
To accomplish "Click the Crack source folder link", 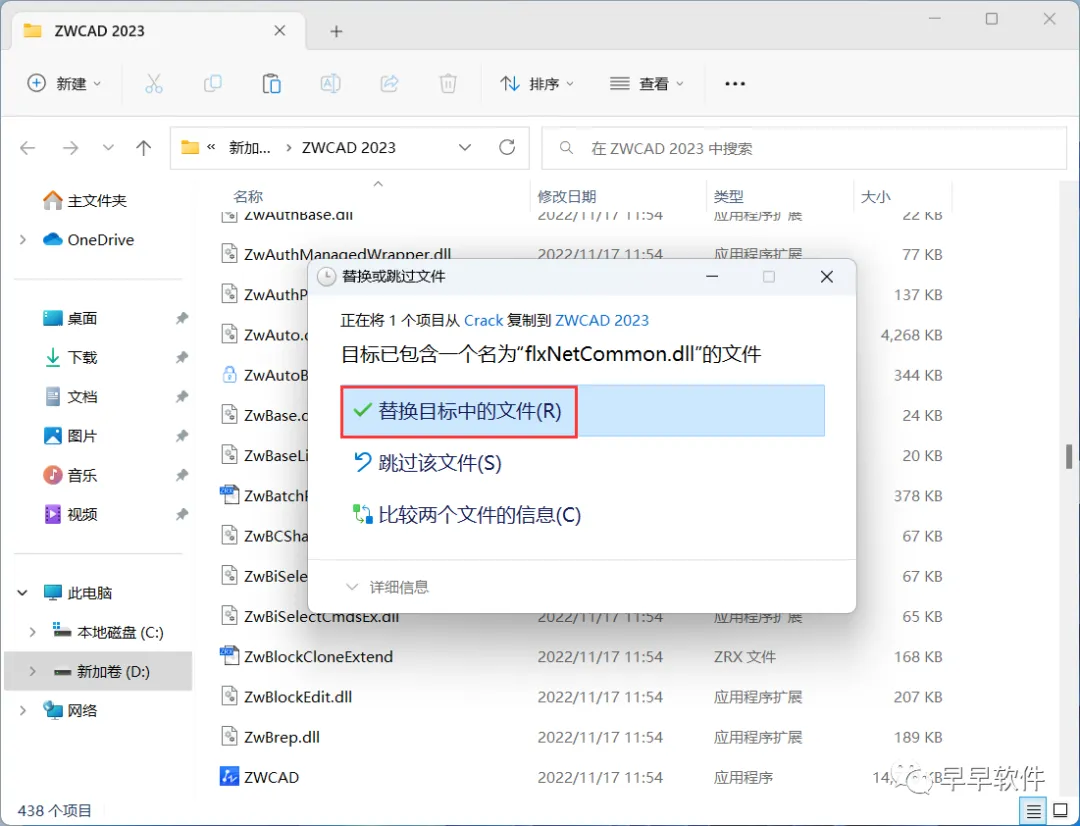I will point(484,320).
